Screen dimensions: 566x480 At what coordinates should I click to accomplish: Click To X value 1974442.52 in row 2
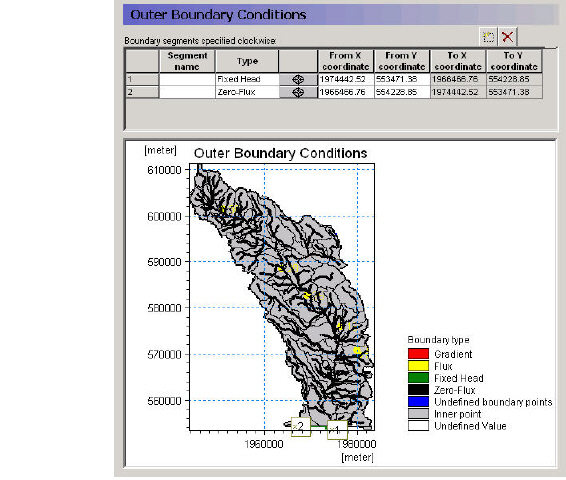(x=458, y=92)
